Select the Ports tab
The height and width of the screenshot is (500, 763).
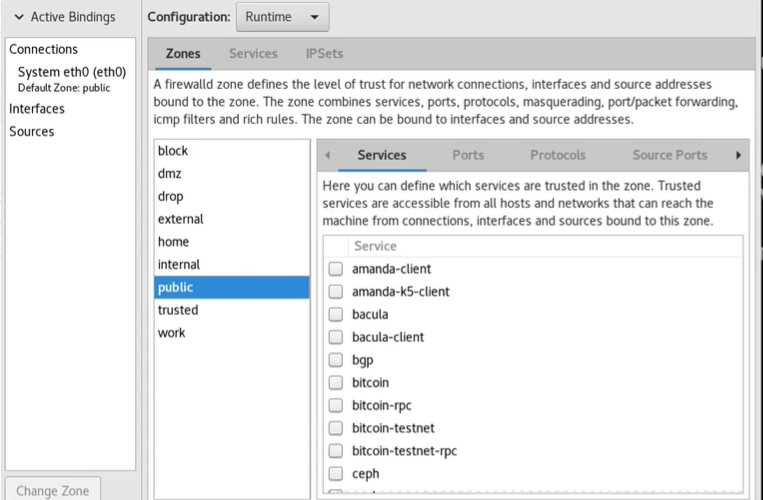(x=468, y=155)
